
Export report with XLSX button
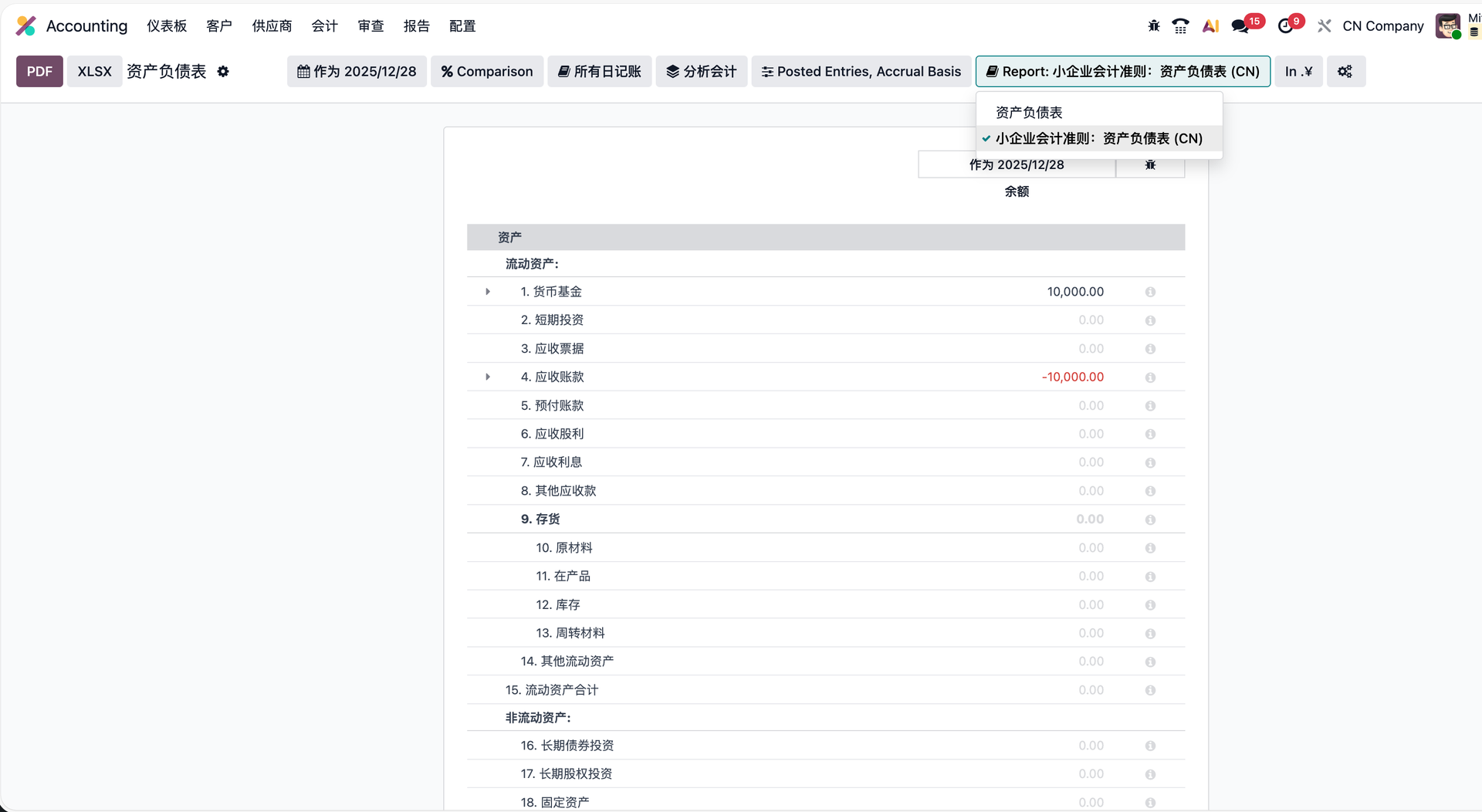94,72
